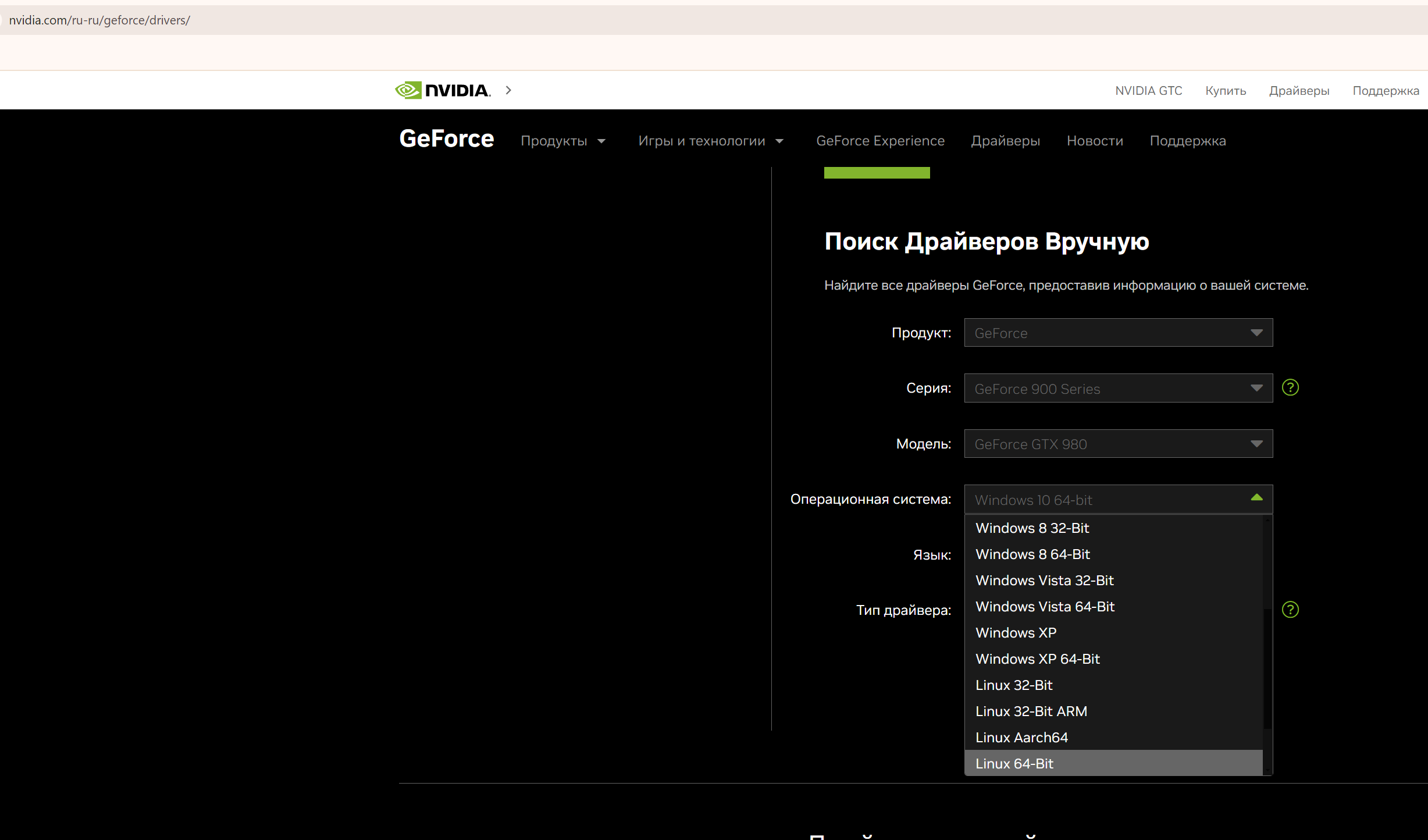The width and height of the screenshot is (1428, 840).
Task: Click the chevron arrow beside NVIDIA logo
Action: pos(508,90)
